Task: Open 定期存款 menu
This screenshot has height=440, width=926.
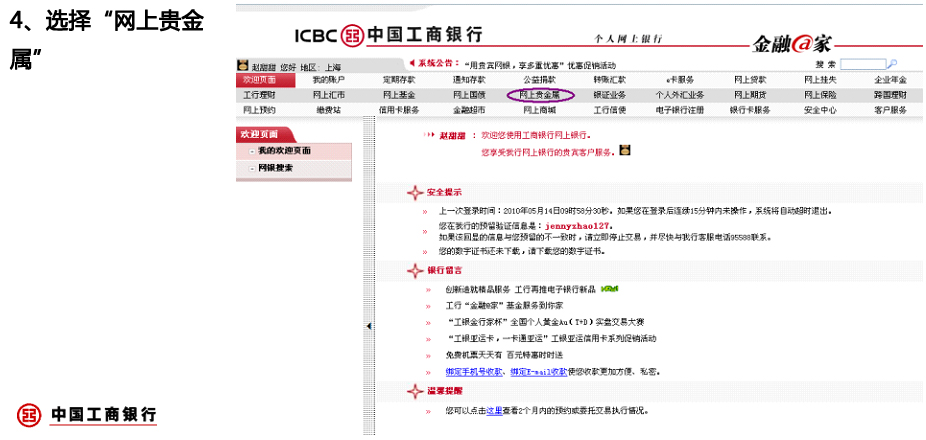Action: click(399, 80)
